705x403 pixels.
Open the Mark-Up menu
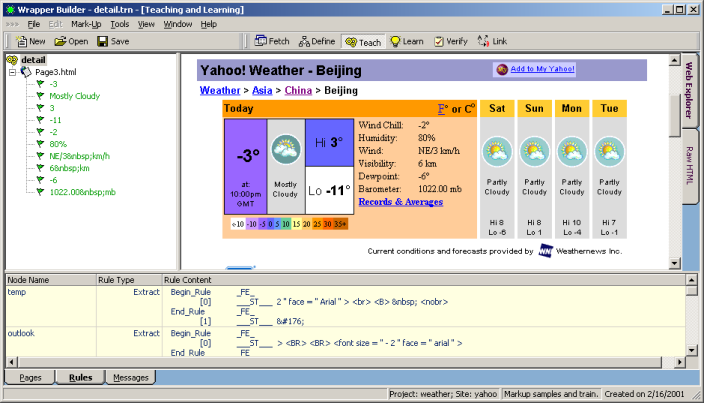86,24
